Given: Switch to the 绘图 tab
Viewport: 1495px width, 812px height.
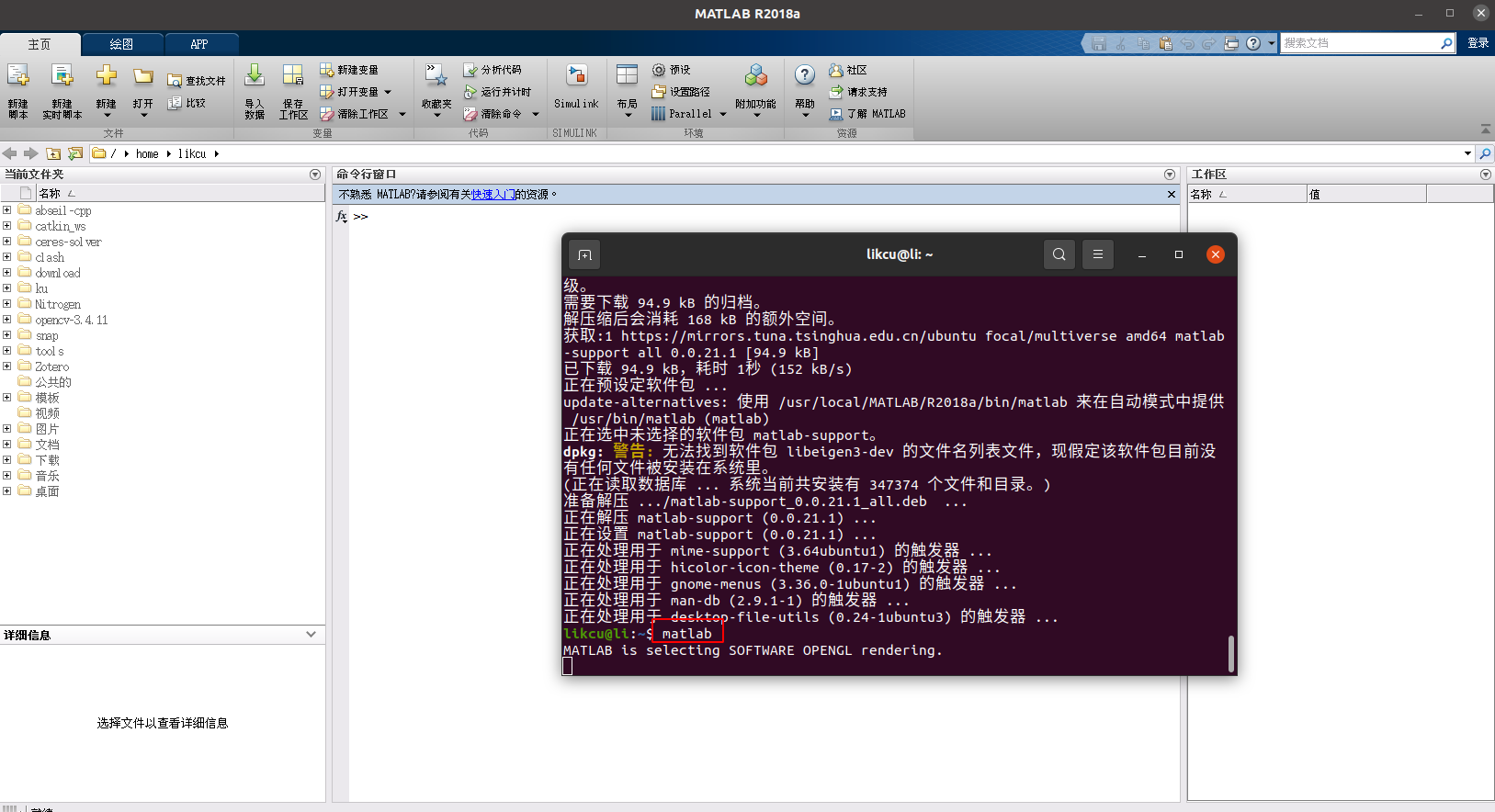Looking at the screenshot, I should coord(121,44).
